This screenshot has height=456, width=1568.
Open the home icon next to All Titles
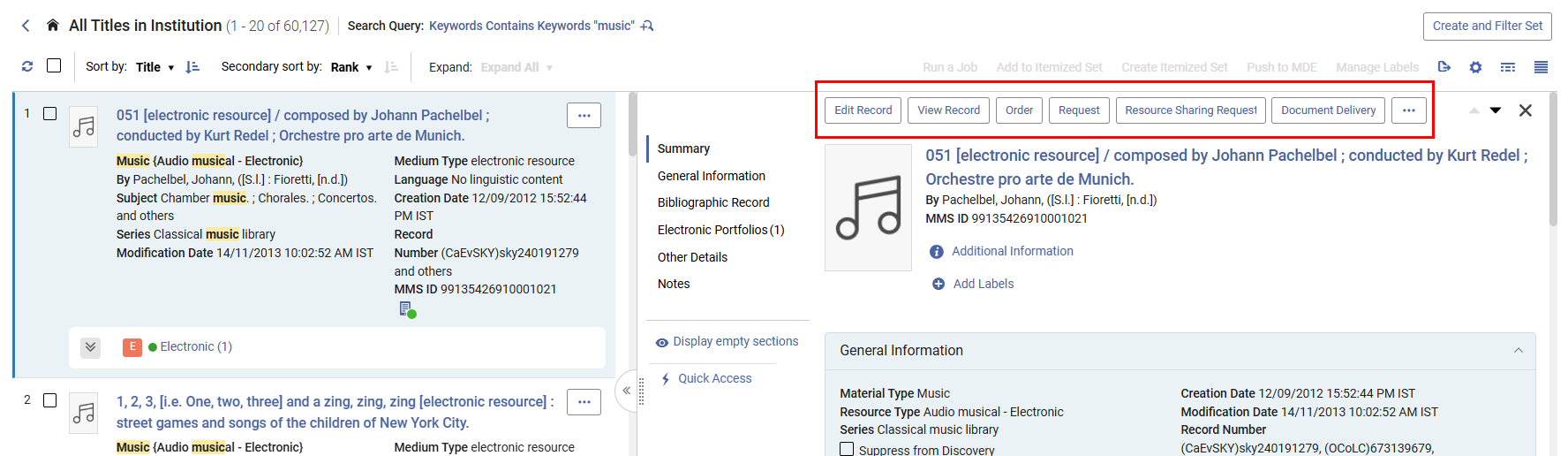(x=53, y=26)
